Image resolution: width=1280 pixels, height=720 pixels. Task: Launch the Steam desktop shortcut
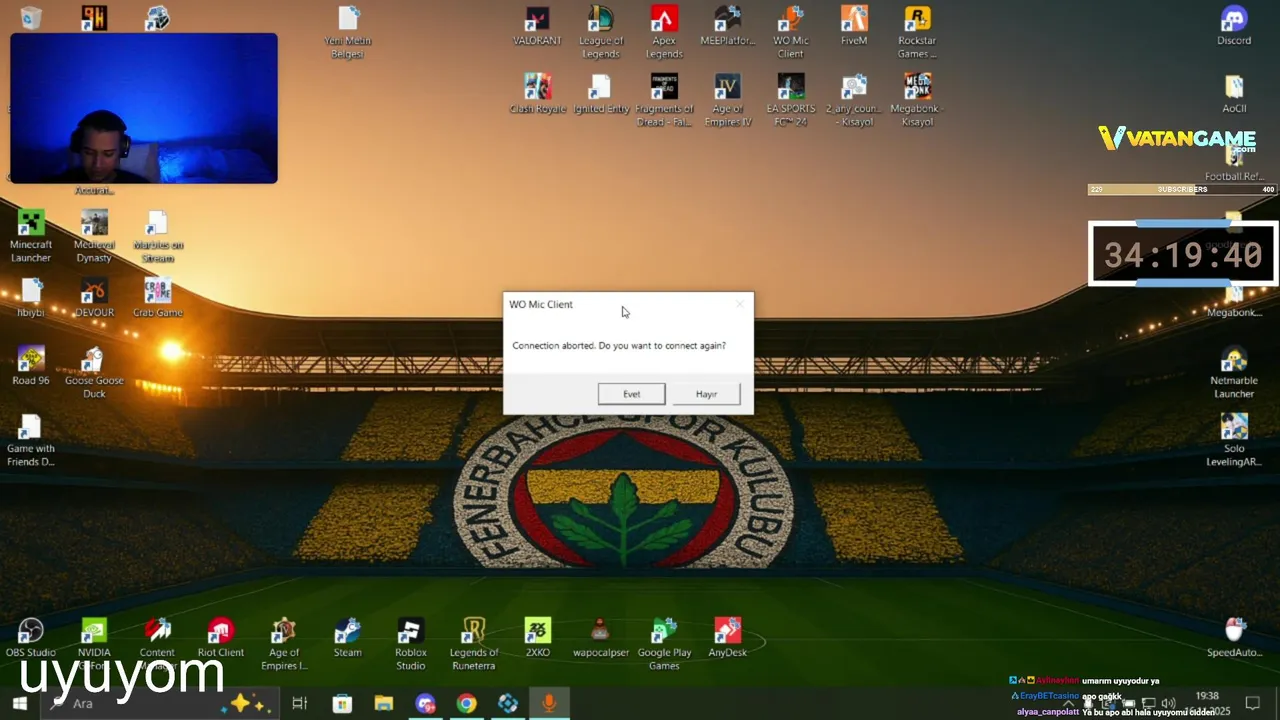point(347,637)
